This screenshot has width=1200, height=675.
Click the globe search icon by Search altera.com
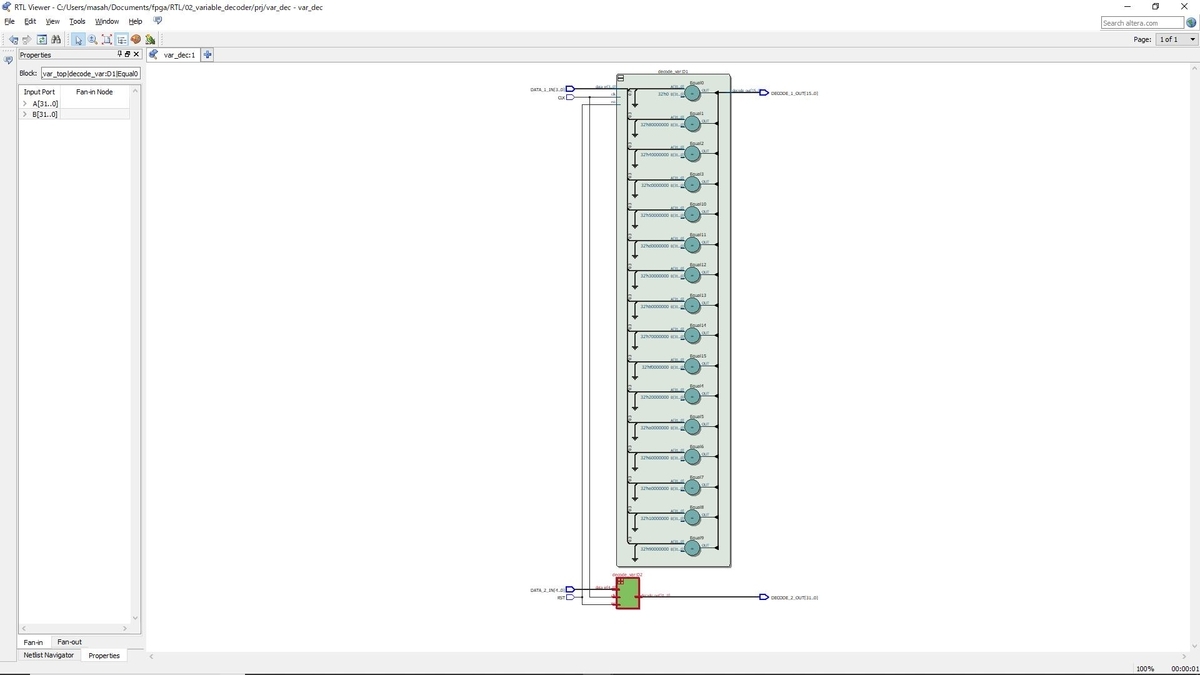coord(1191,22)
